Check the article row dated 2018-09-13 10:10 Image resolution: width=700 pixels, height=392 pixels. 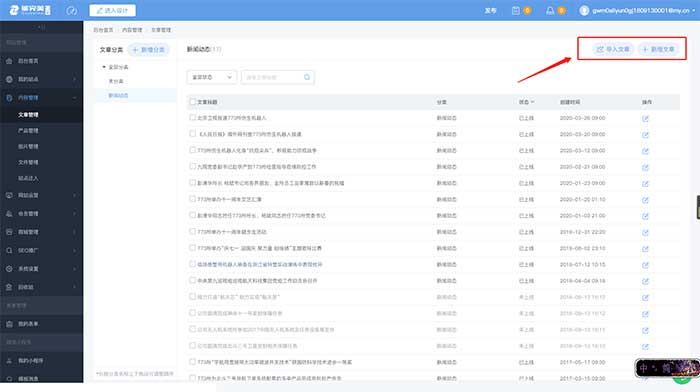pyautogui.click(x=192, y=346)
